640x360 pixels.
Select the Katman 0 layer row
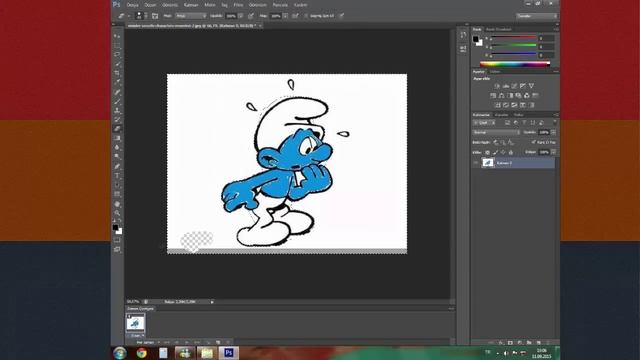click(x=513, y=163)
